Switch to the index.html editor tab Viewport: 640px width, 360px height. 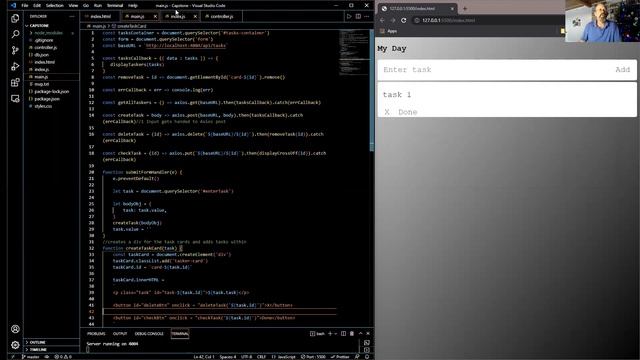pos(100,16)
